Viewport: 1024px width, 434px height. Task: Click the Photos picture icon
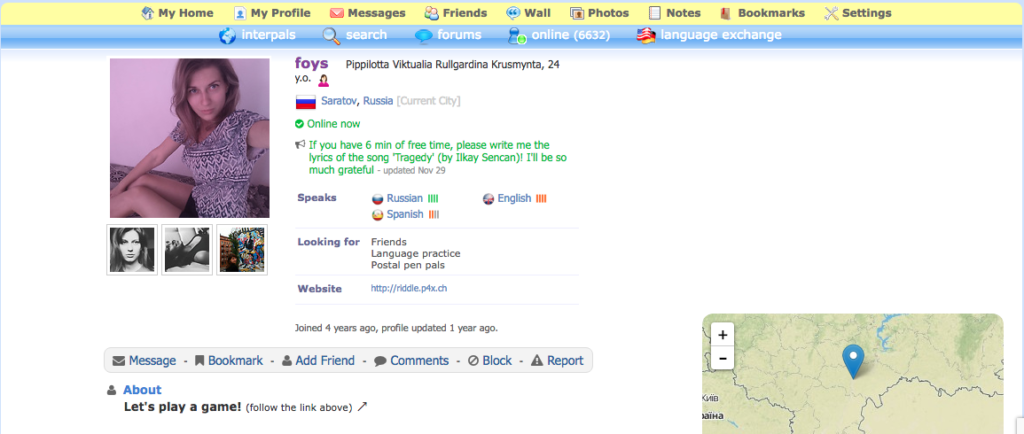click(577, 13)
